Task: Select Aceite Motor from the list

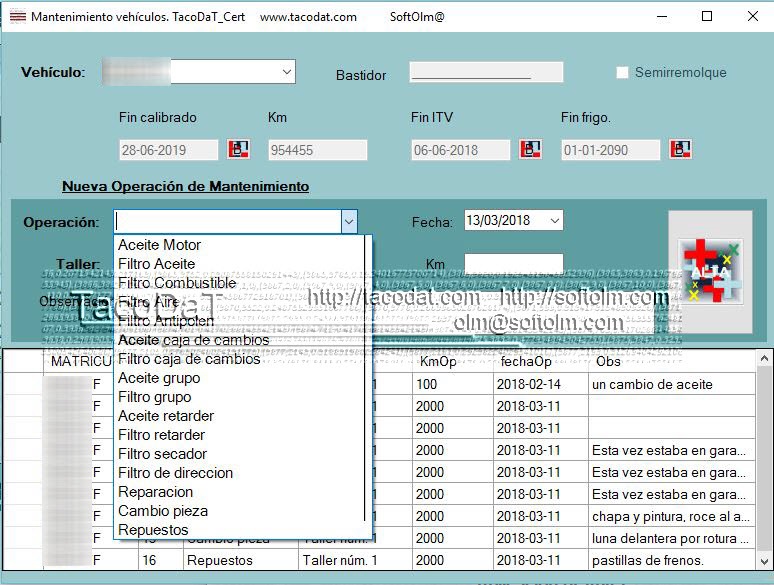Action: point(160,245)
